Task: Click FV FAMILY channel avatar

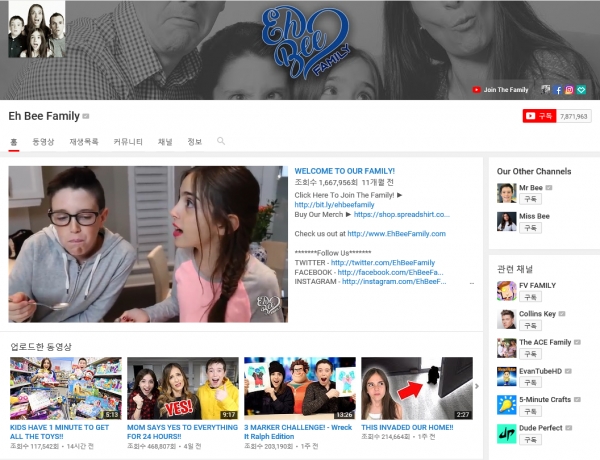Action: (507, 291)
